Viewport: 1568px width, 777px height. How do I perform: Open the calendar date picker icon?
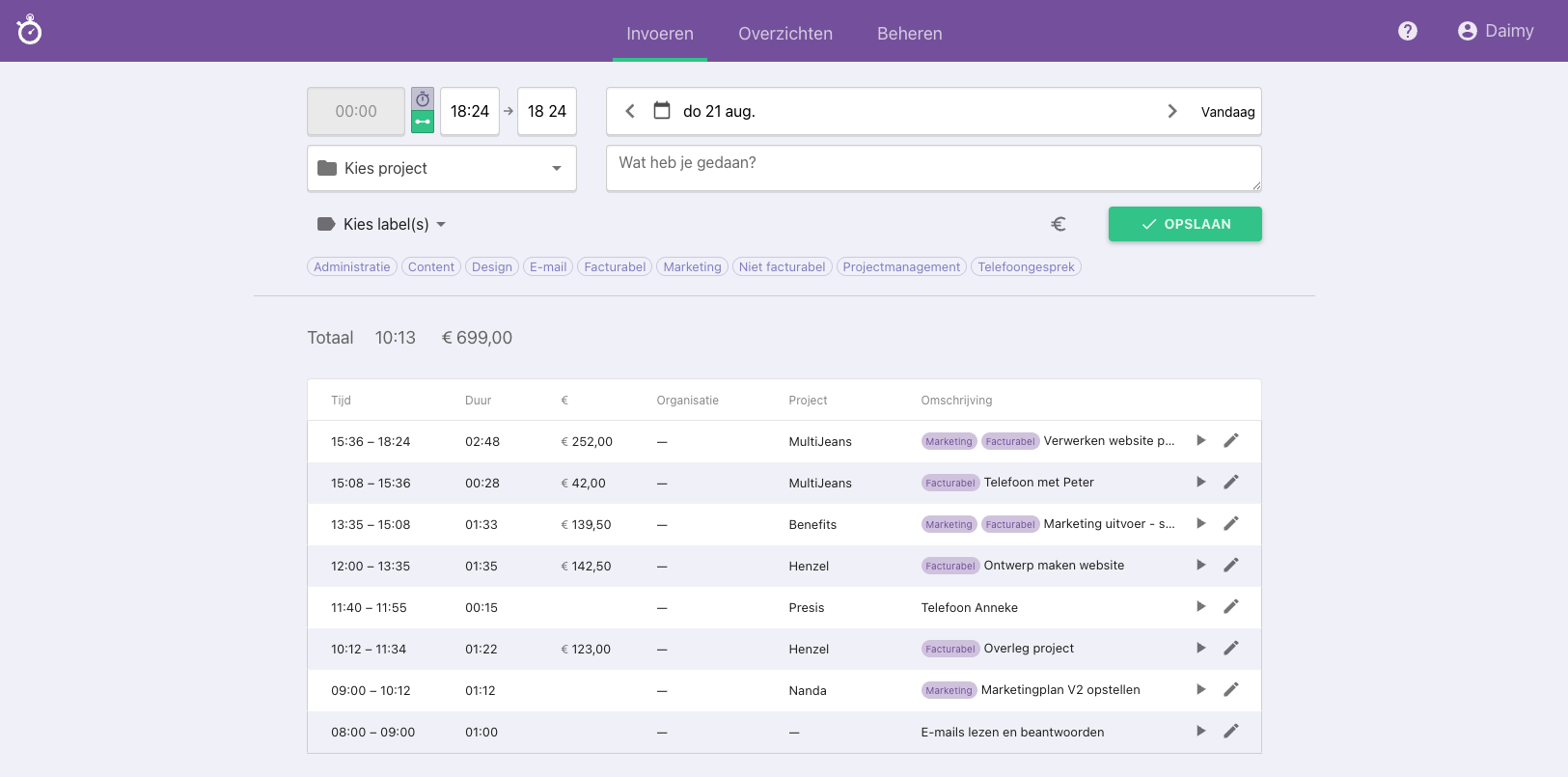pyautogui.click(x=662, y=111)
